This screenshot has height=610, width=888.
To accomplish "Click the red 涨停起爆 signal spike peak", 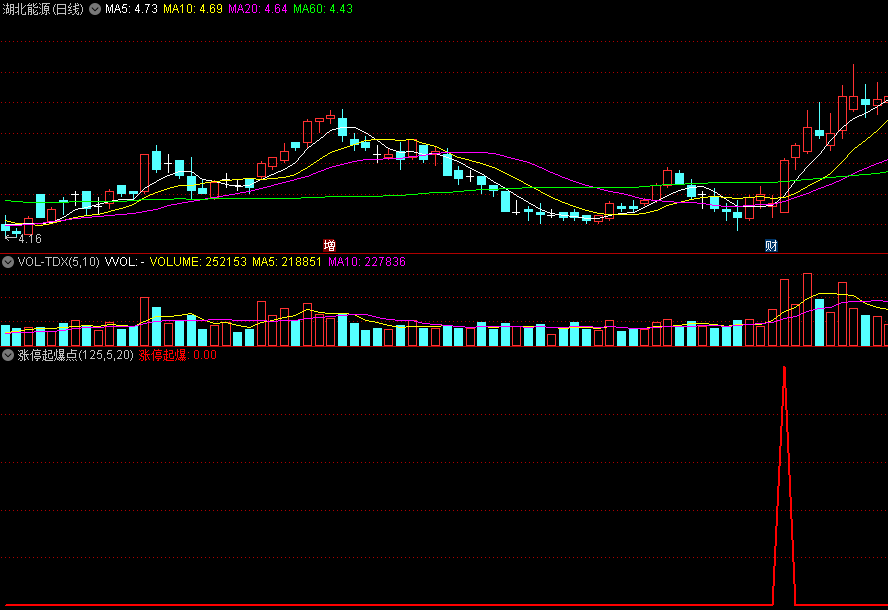I will pos(784,368).
